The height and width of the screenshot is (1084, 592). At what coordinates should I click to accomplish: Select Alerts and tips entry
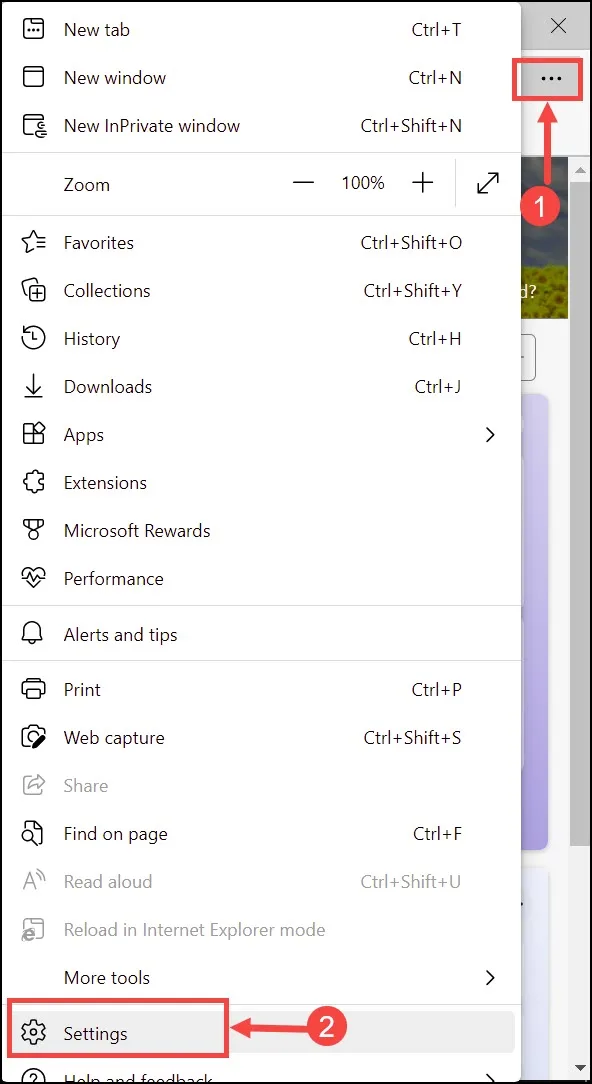point(261,635)
